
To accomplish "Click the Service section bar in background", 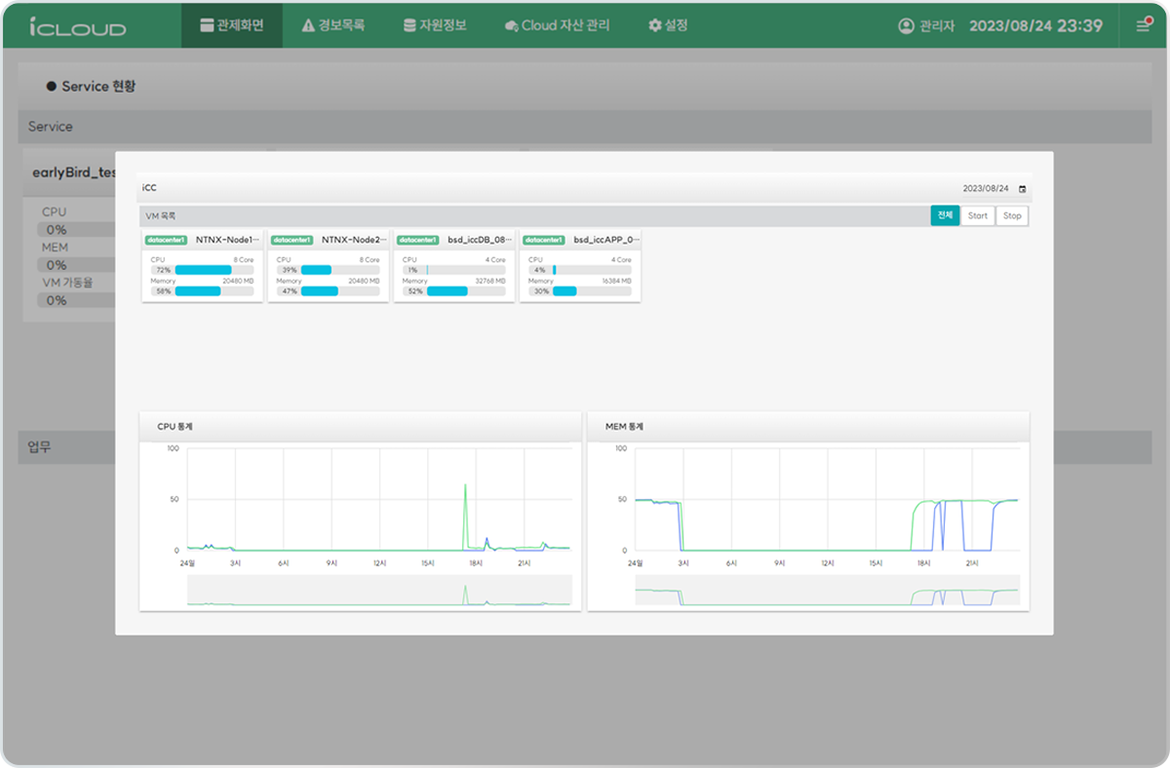I will point(585,127).
